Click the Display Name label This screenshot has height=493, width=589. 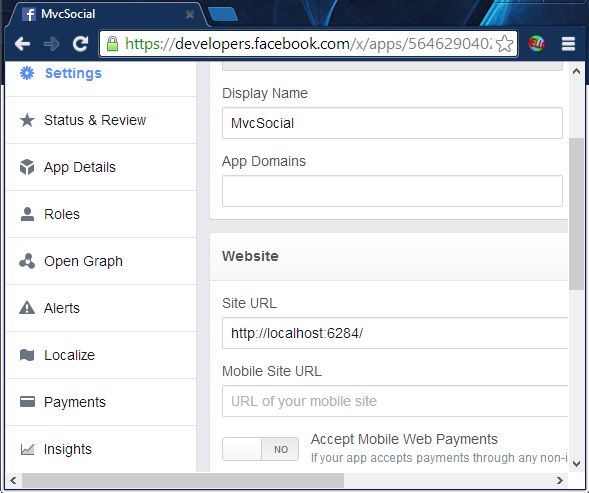[x=265, y=93]
